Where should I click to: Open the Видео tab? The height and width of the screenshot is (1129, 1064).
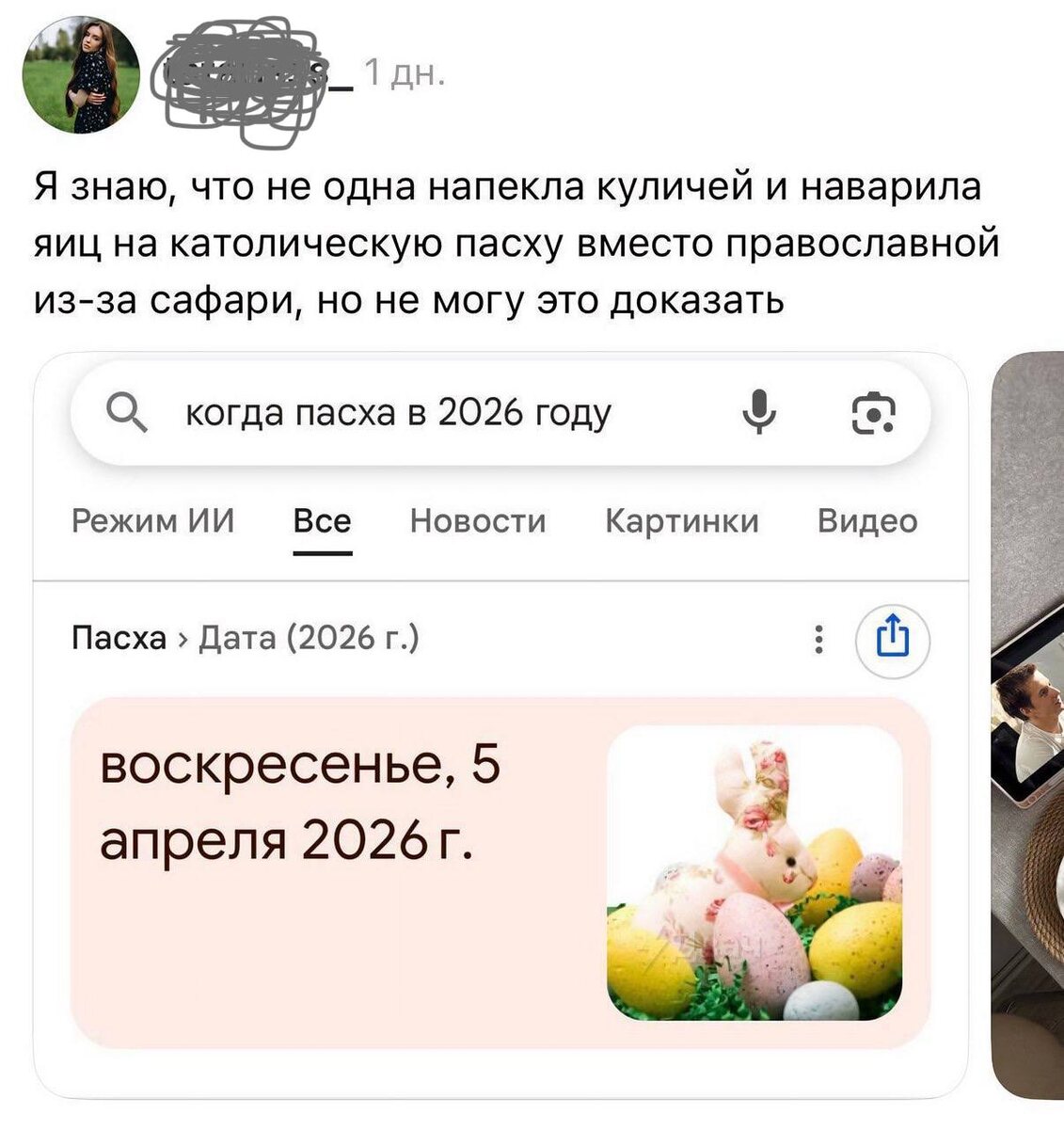click(x=867, y=520)
